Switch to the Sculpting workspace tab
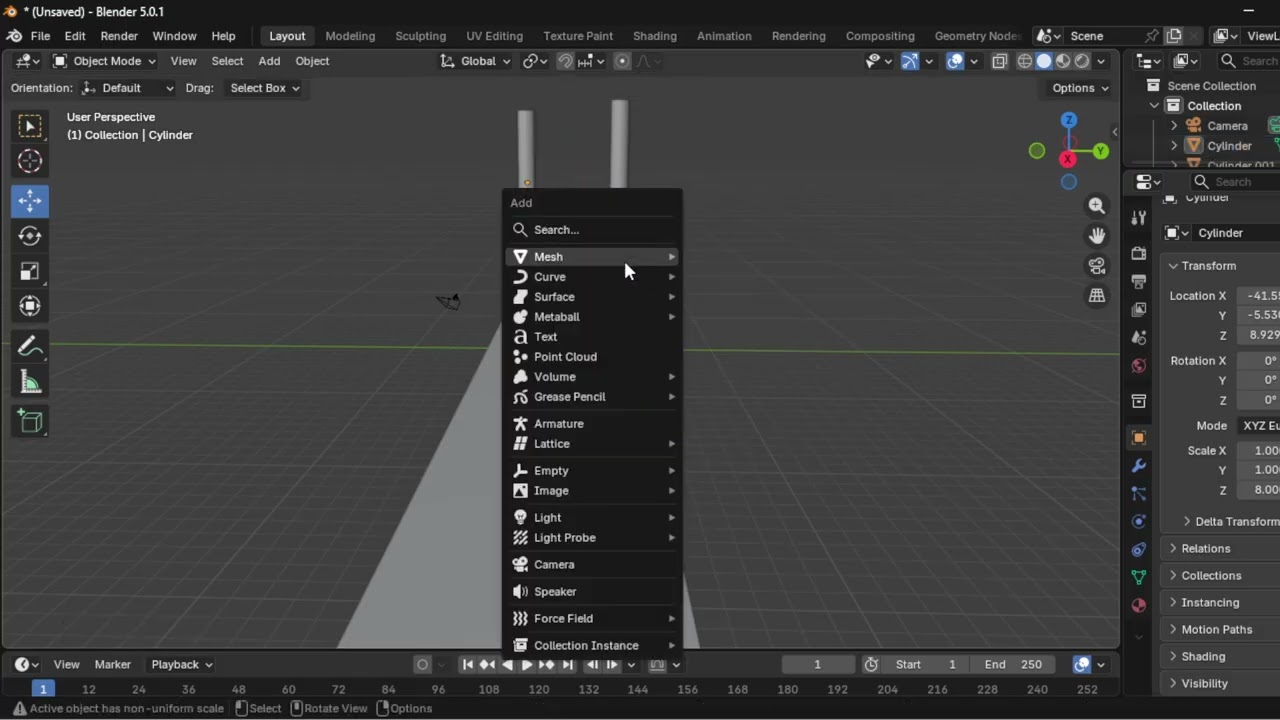Image resolution: width=1280 pixels, height=720 pixels. (x=420, y=36)
